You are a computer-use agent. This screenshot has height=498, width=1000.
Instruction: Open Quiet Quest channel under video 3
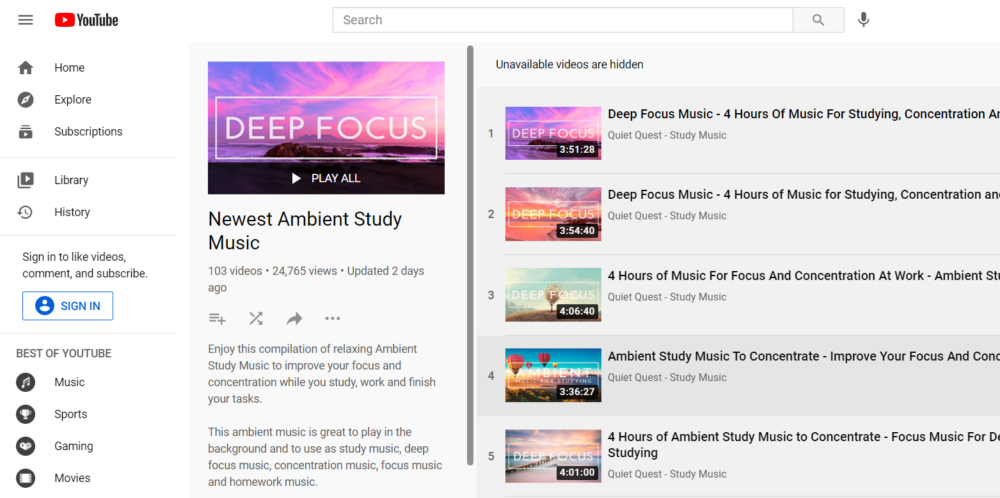tap(666, 297)
